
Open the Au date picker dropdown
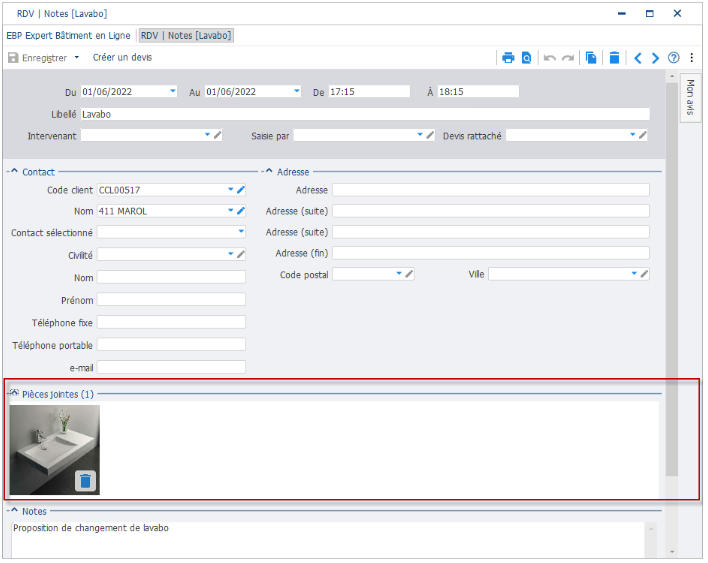pos(297,91)
